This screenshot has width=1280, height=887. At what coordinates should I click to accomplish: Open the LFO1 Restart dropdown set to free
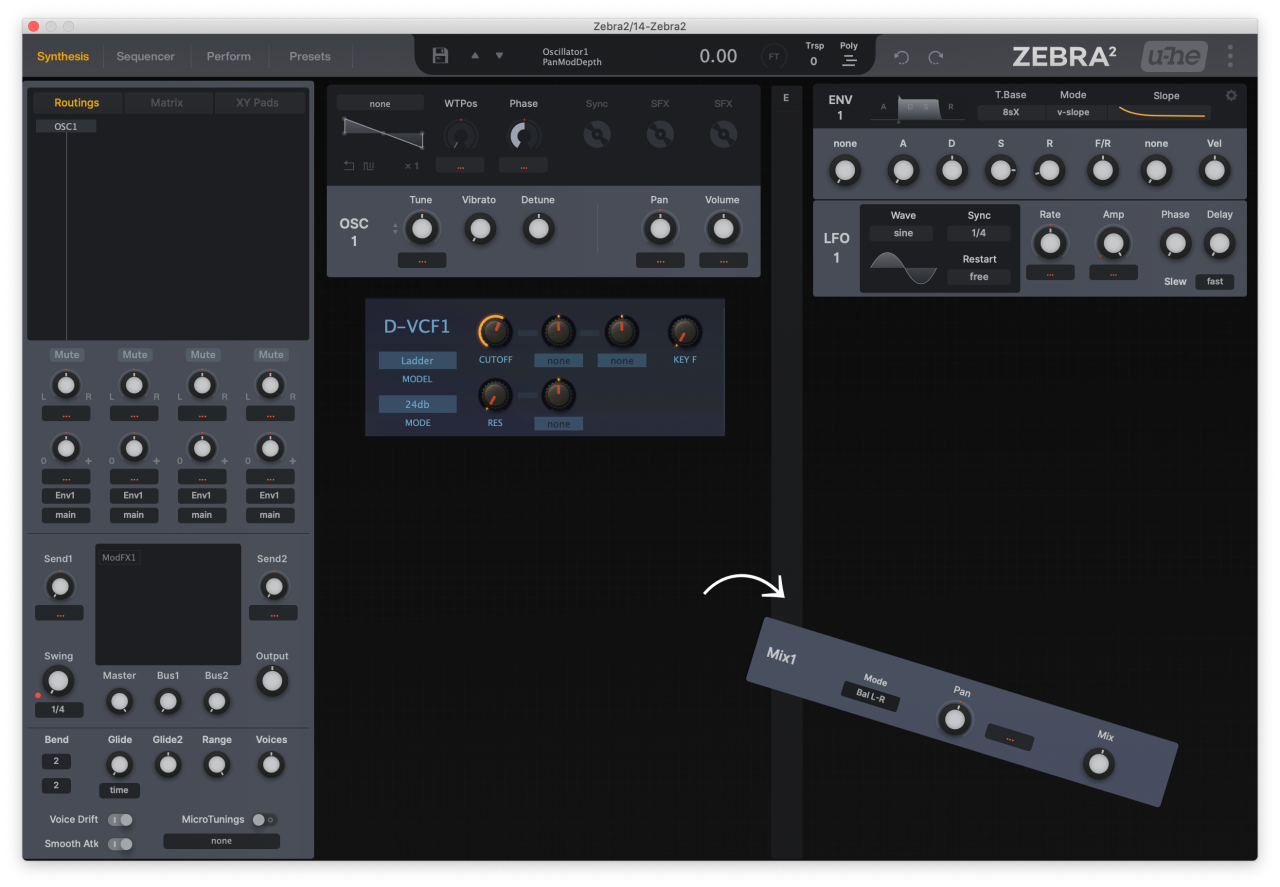point(979,277)
